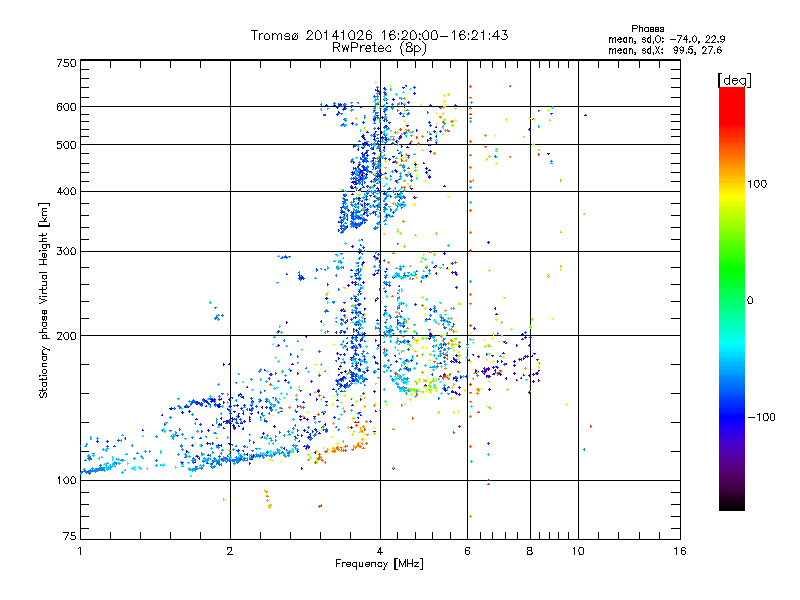Click the y-axis tick label '300'

click(x=66, y=252)
